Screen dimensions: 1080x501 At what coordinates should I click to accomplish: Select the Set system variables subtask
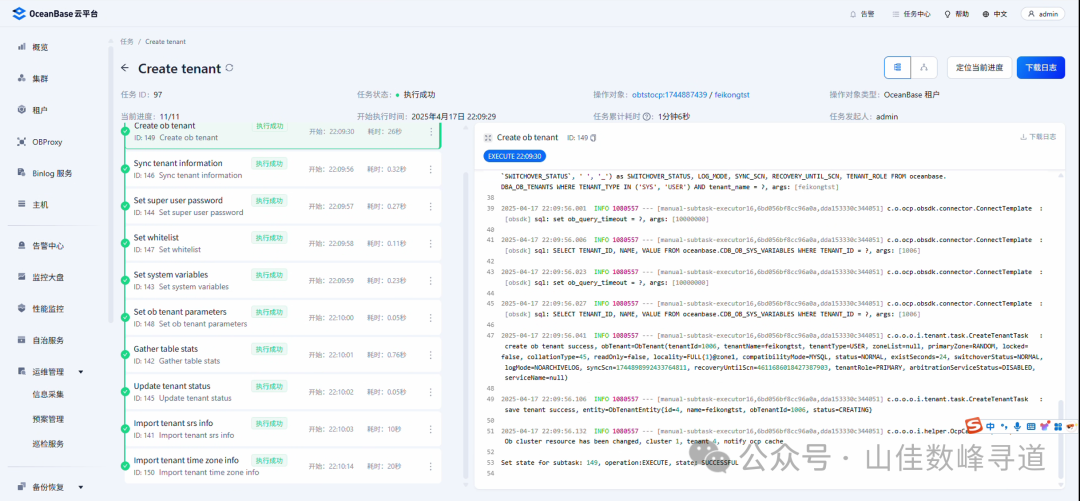pos(282,280)
